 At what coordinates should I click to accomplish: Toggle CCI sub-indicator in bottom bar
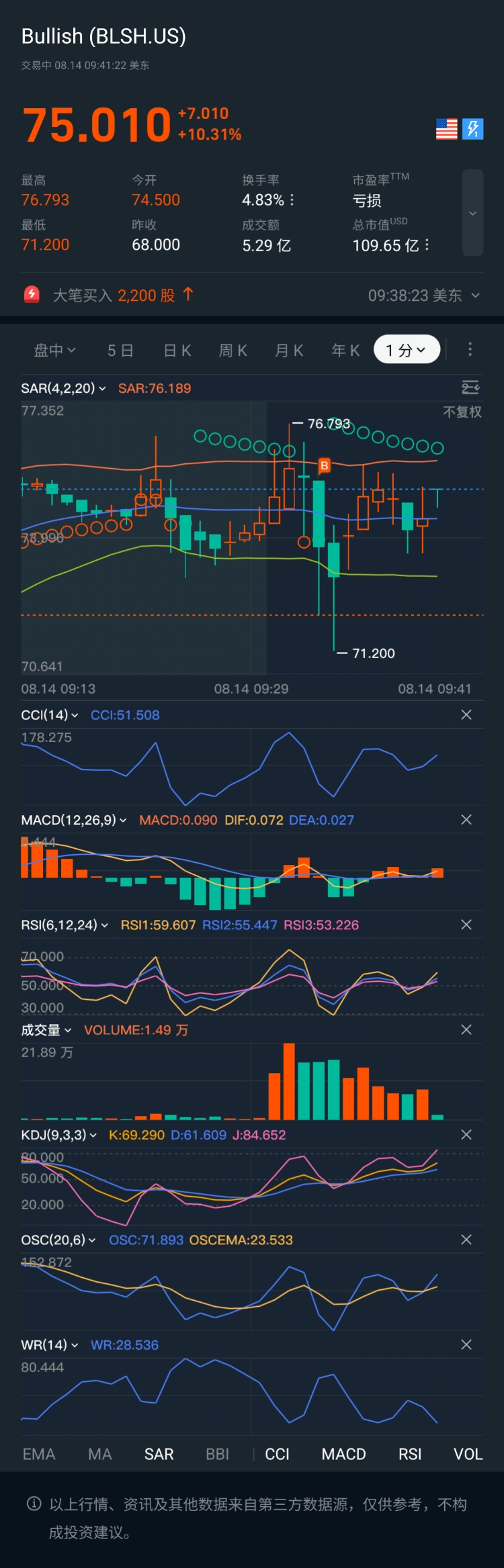pos(277,1454)
